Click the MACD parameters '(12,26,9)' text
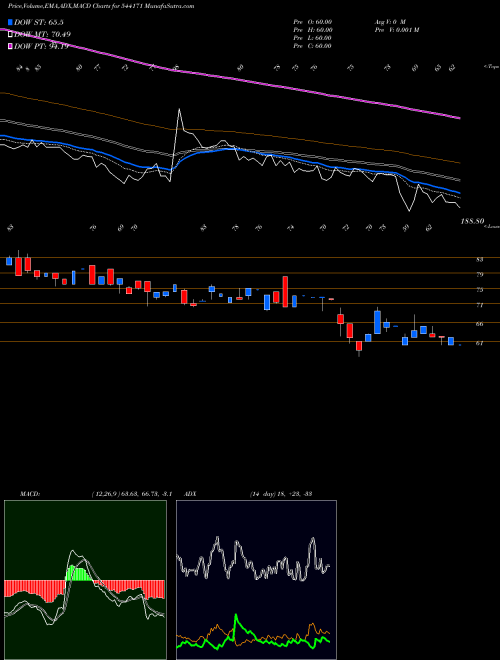Image resolution: width=500 pixels, height=660 pixels. coord(106,494)
